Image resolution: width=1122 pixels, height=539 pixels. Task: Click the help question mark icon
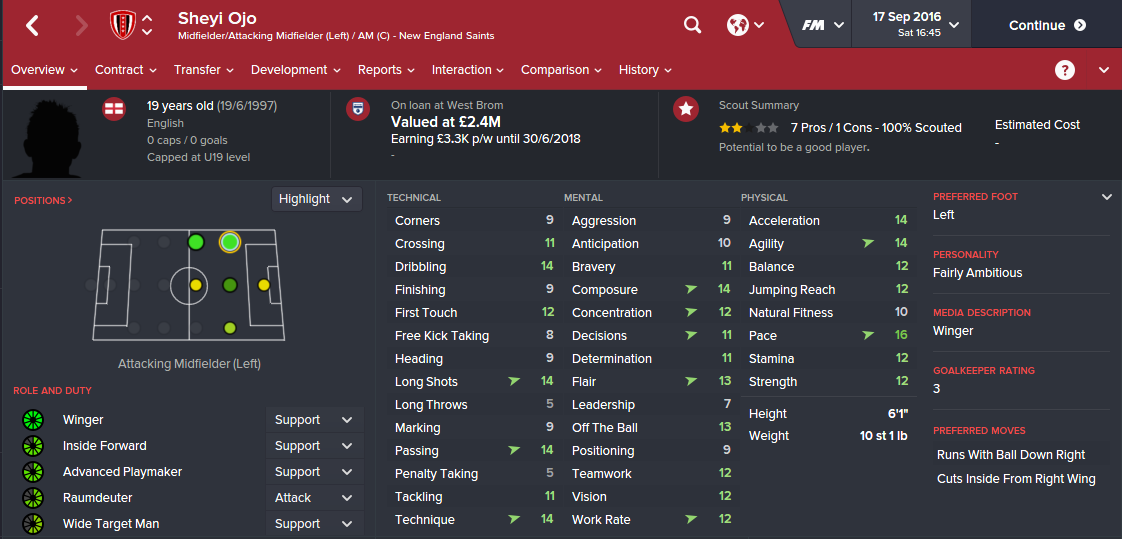click(1065, 70)
